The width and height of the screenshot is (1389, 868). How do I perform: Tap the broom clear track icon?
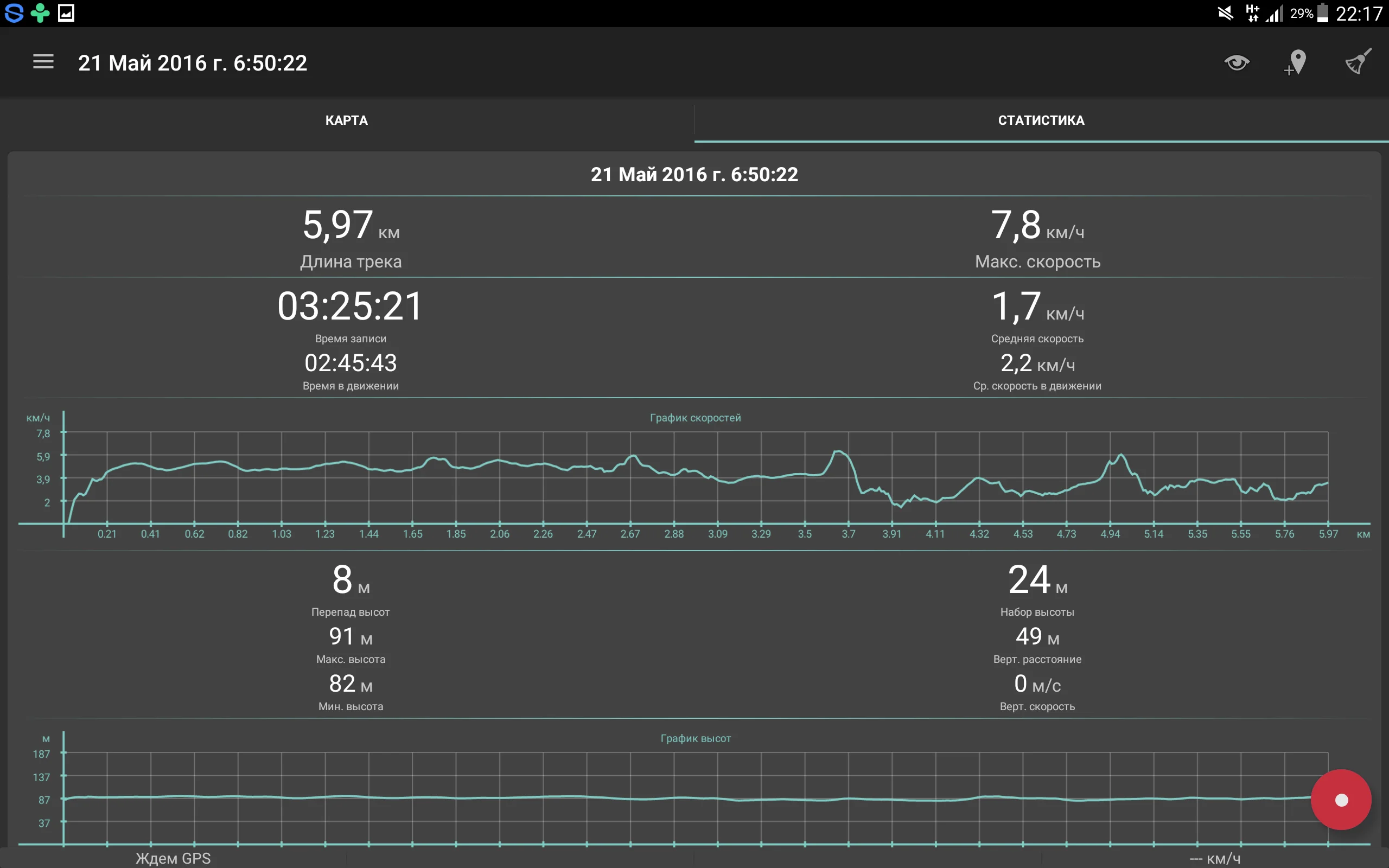tap(1358, 61)
